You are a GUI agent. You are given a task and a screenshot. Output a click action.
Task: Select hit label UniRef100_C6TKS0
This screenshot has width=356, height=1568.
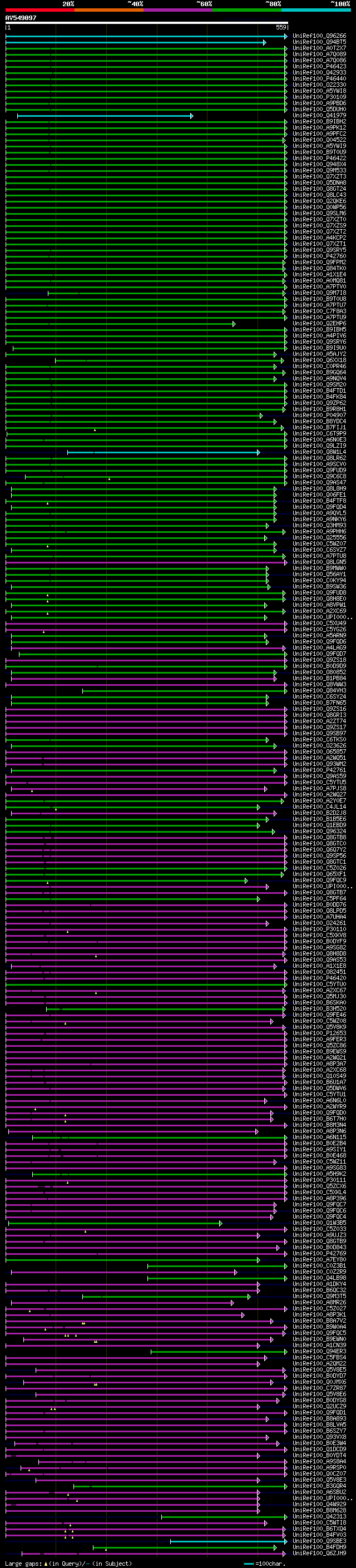click(319, 739)
